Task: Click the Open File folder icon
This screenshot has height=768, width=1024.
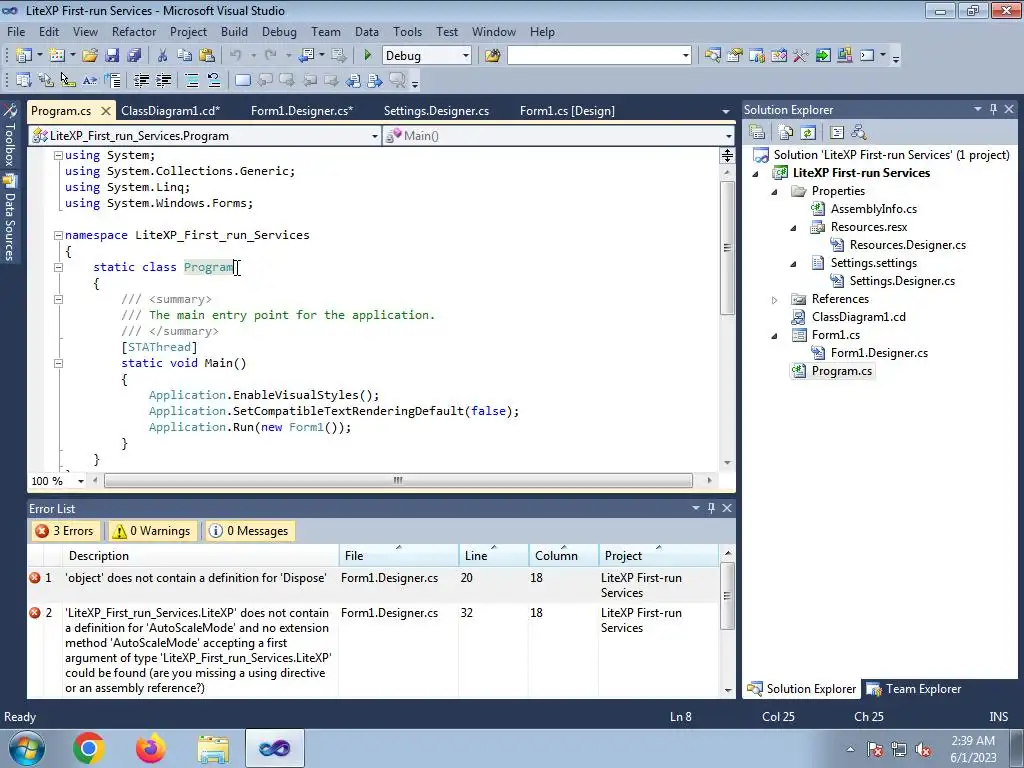Action: coord(89,56)
